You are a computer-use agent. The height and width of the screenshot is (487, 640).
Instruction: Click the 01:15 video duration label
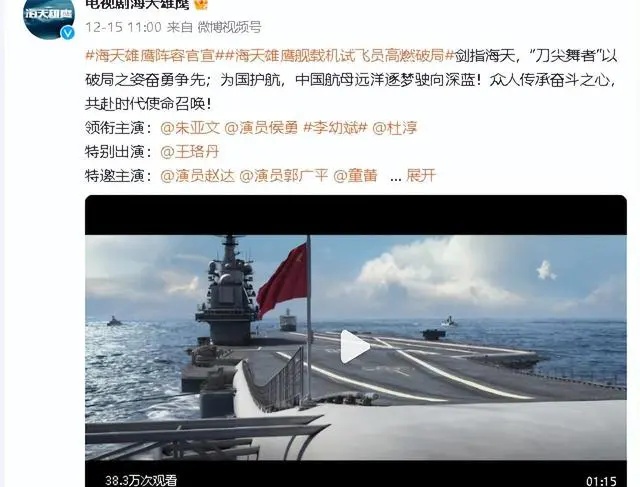[x=602, y=481]
